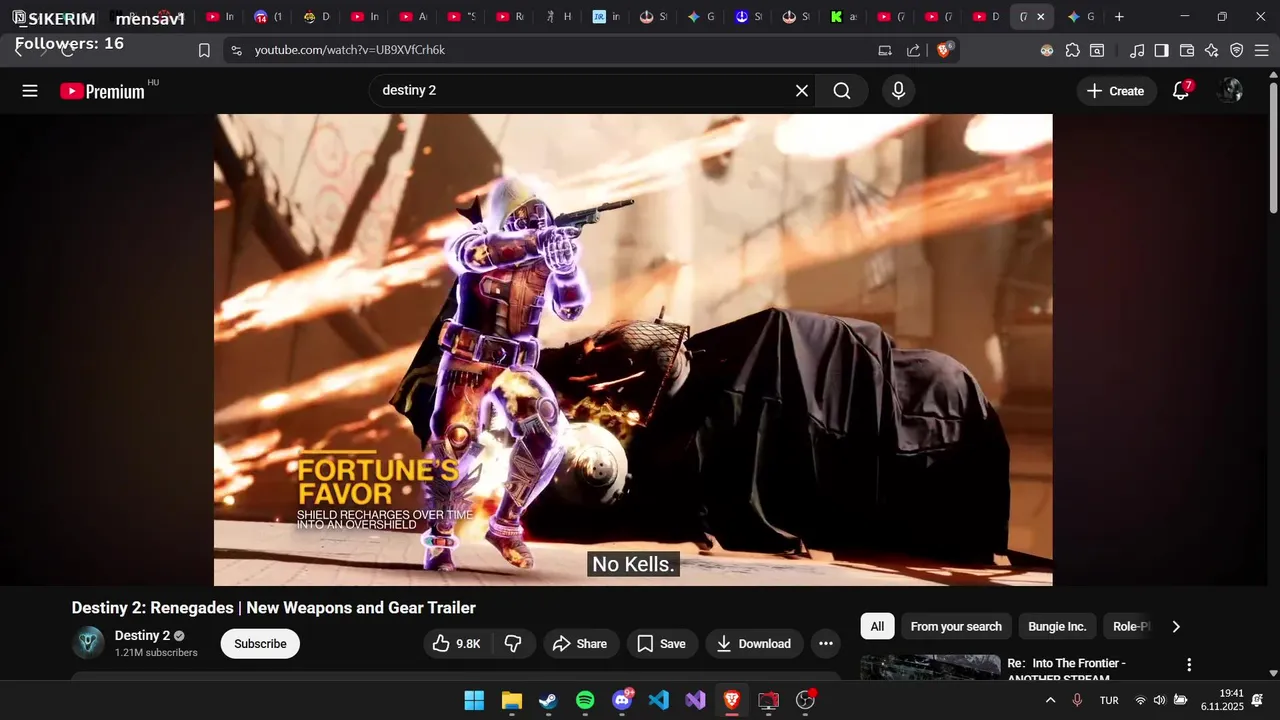Open the Leo AI sparkle icon

[1212, 50]
